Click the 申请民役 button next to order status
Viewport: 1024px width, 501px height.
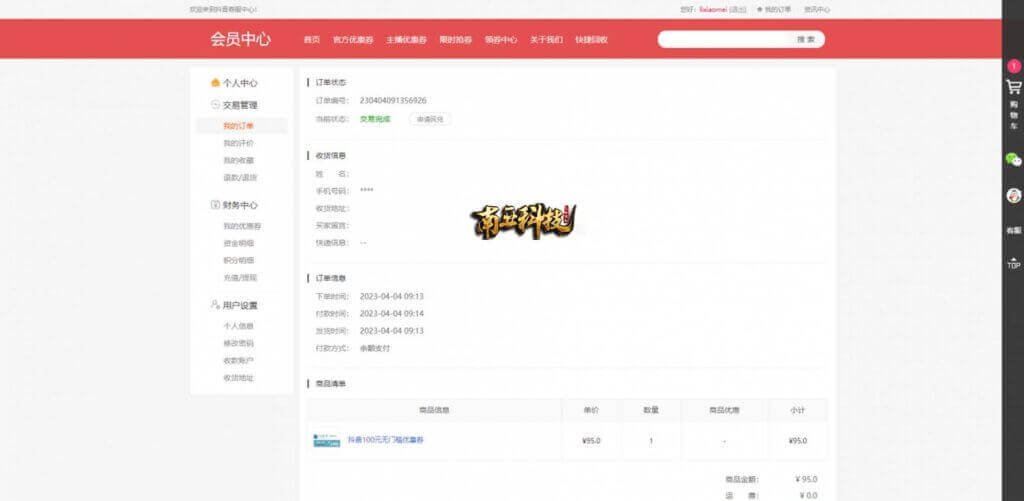coord(428,119)
